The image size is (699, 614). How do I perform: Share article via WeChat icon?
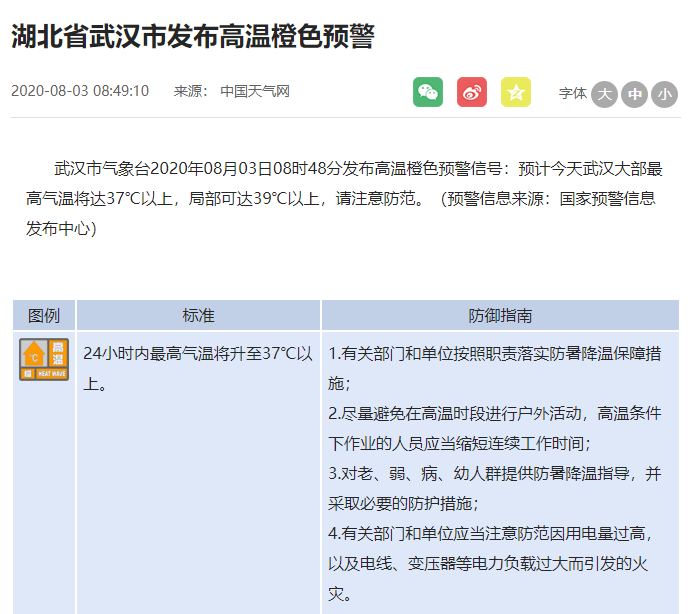[x=428, y=92]
